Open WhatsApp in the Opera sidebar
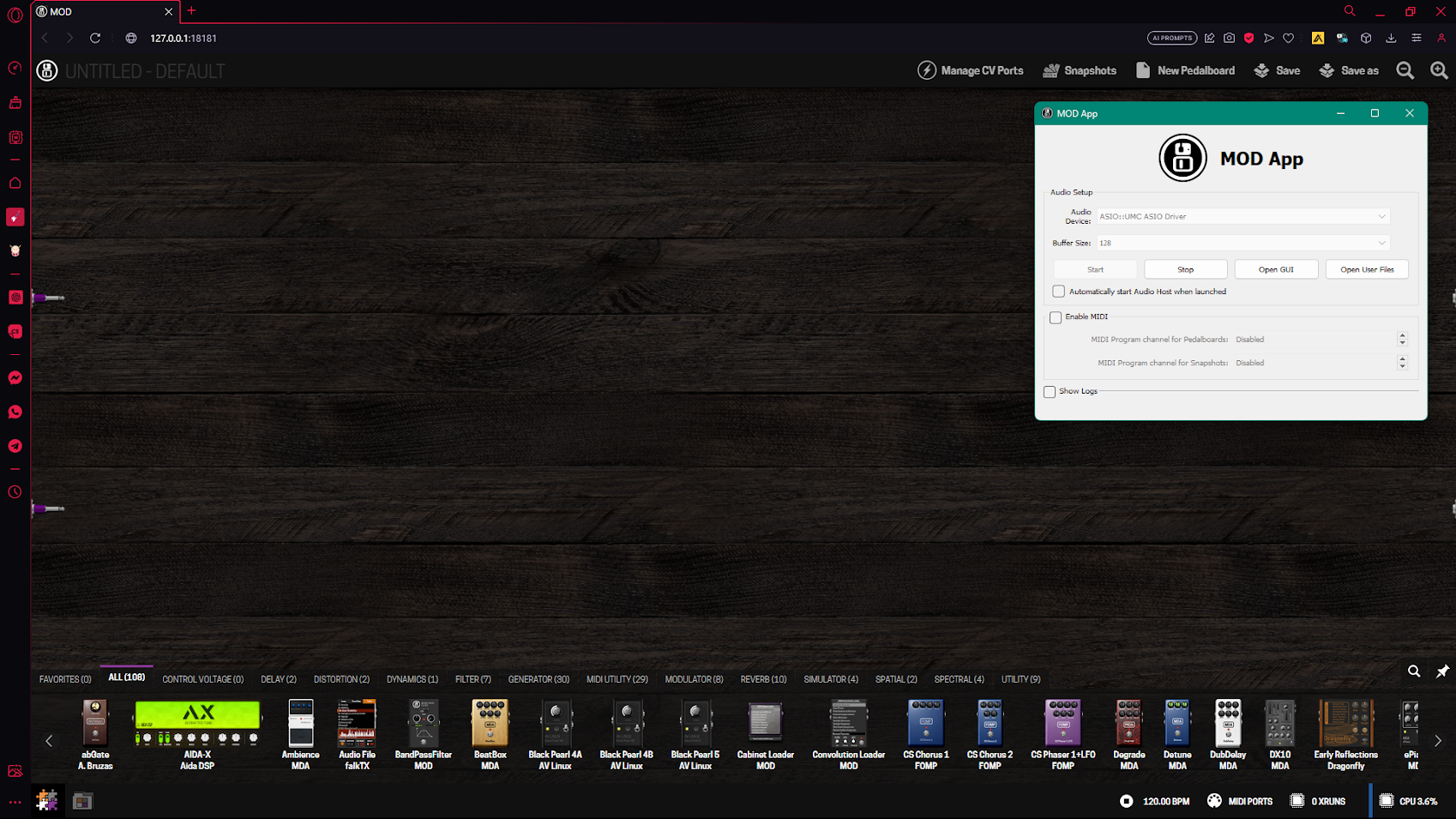 15,413
